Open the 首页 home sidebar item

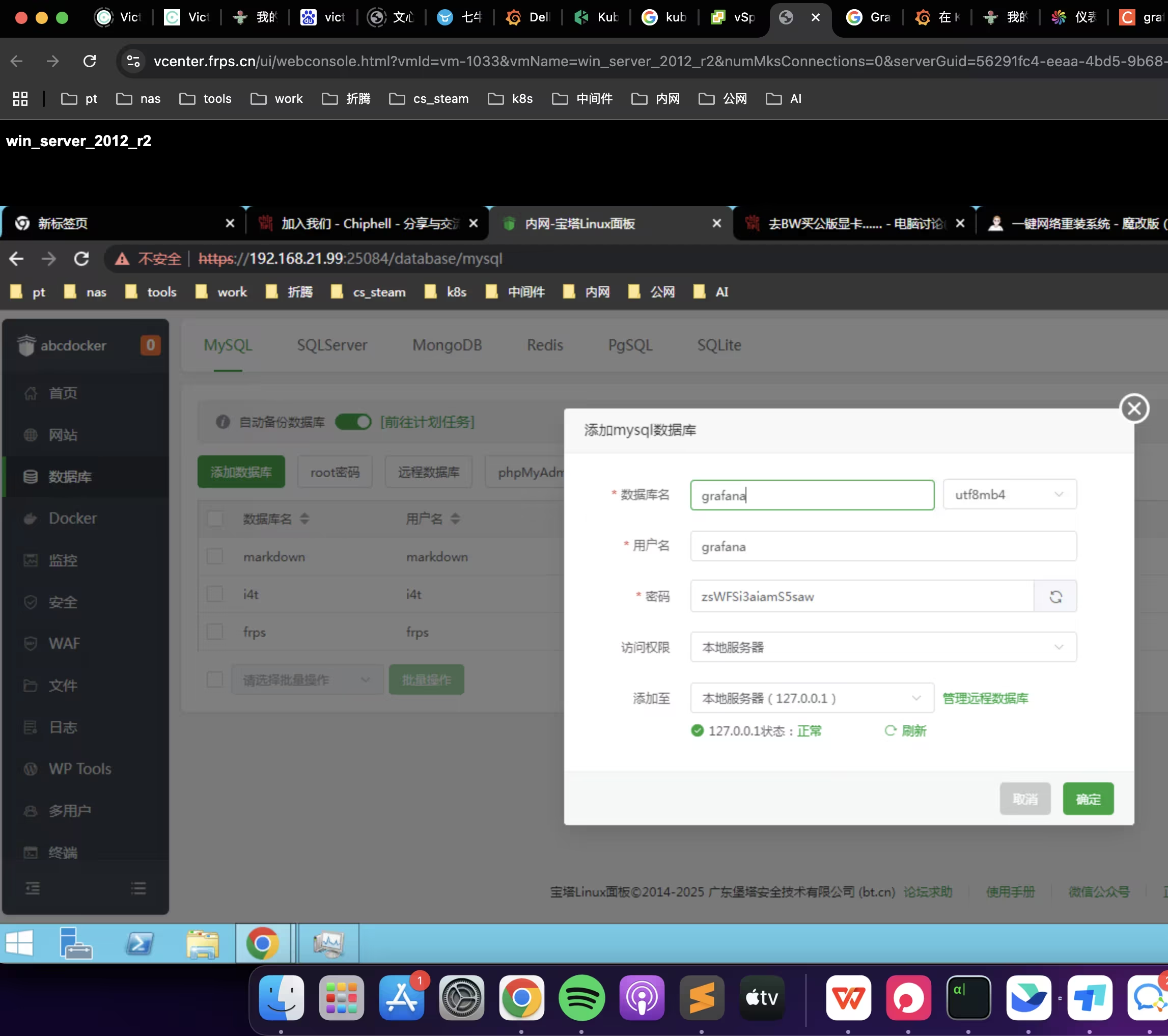(x=86, y=393)
